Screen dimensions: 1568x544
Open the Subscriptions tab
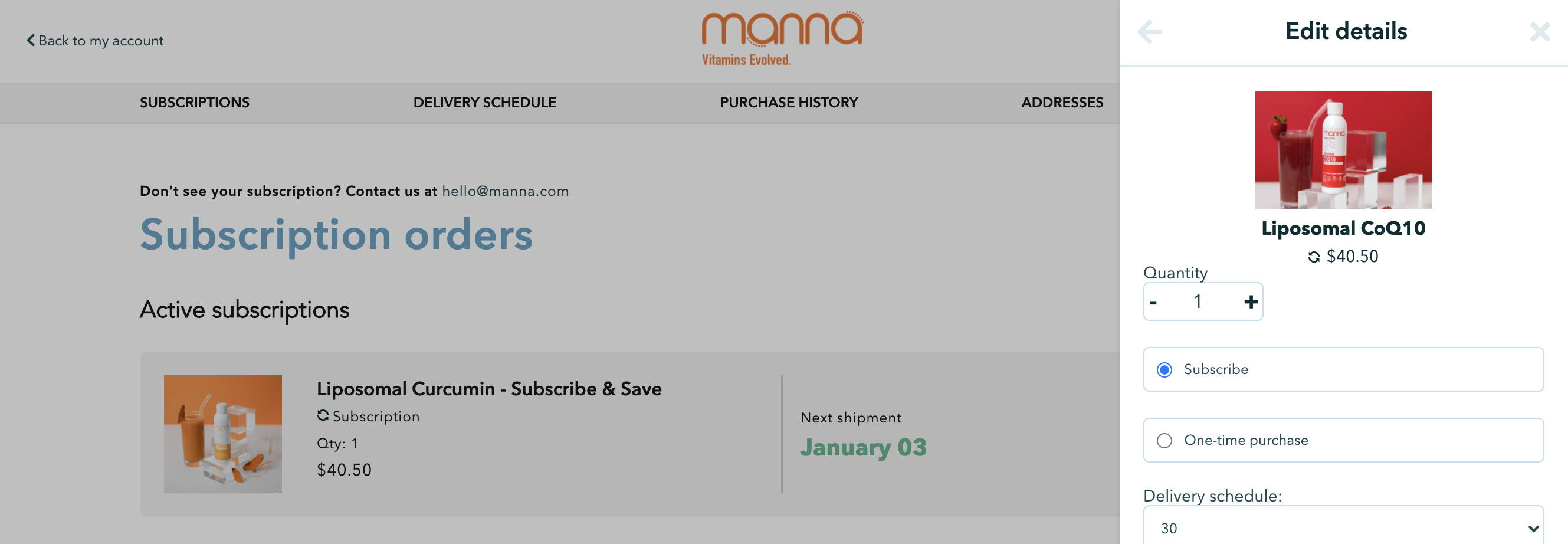(x=195, y=102)
